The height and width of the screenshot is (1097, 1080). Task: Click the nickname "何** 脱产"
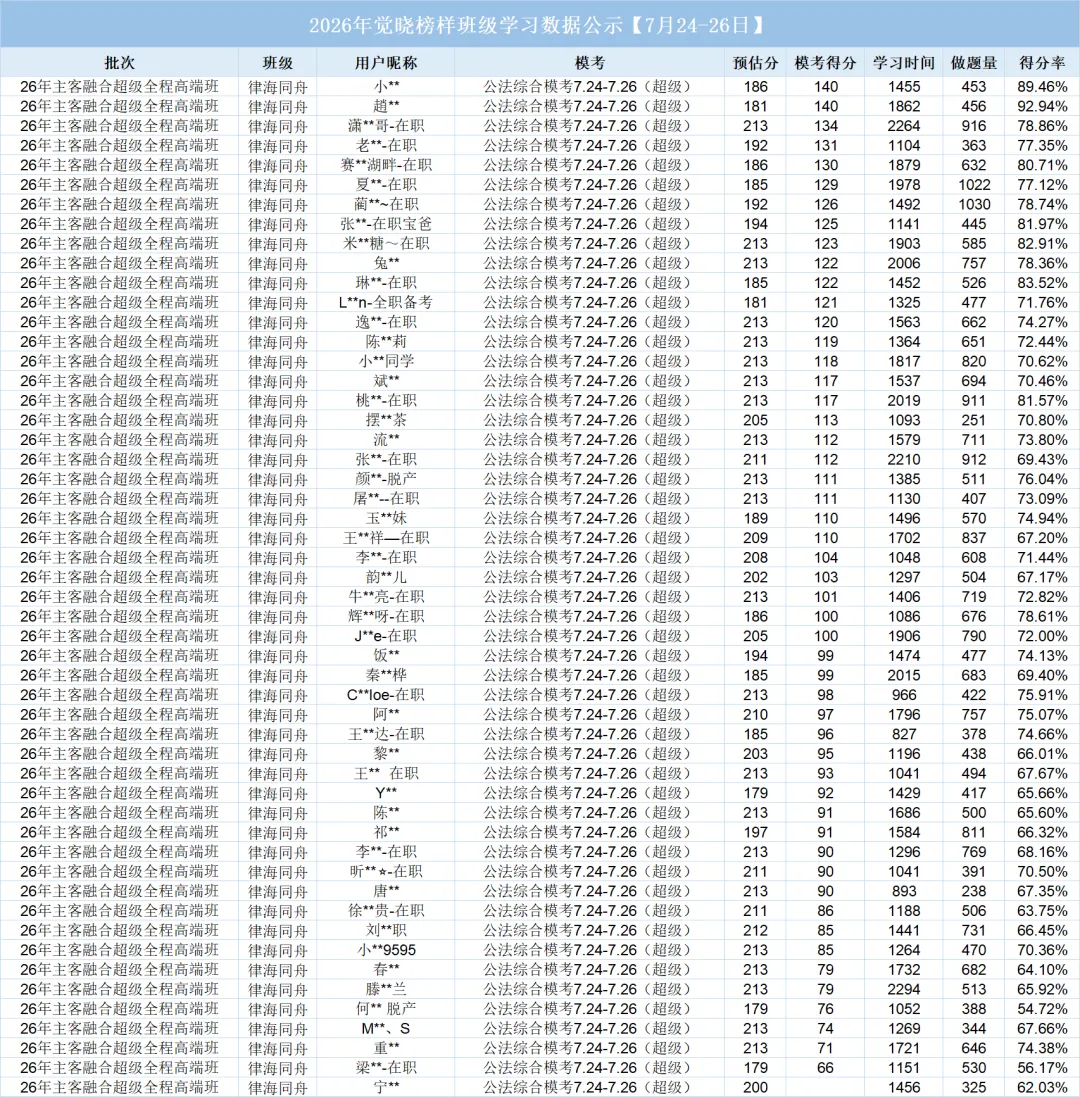(x=386, y=1009)
